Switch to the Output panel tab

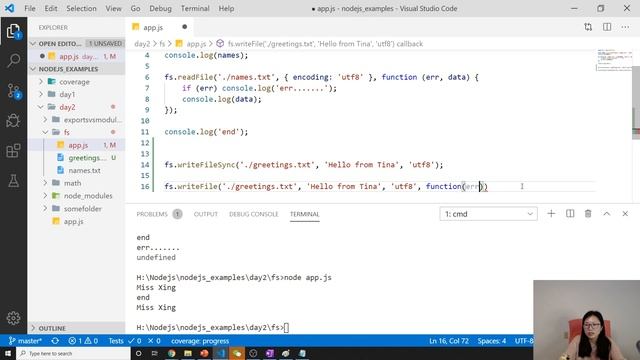click(206, 214)
